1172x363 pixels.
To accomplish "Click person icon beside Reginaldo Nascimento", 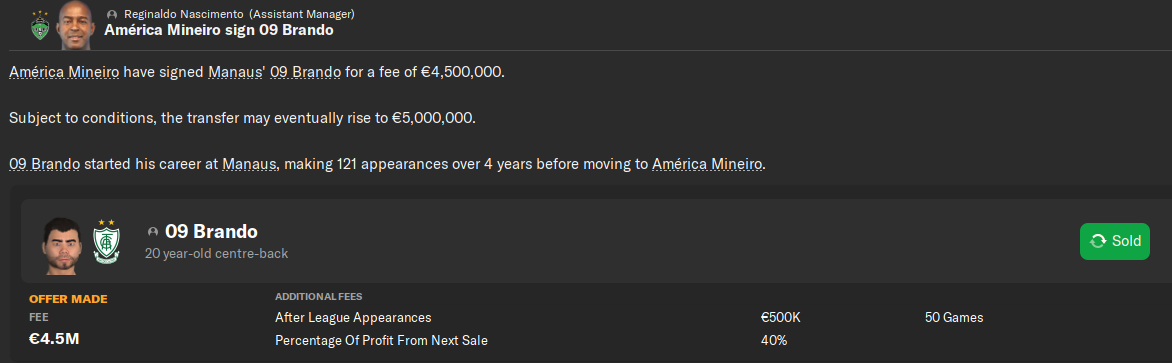I will pyautogui.click(x=112, y=14).
